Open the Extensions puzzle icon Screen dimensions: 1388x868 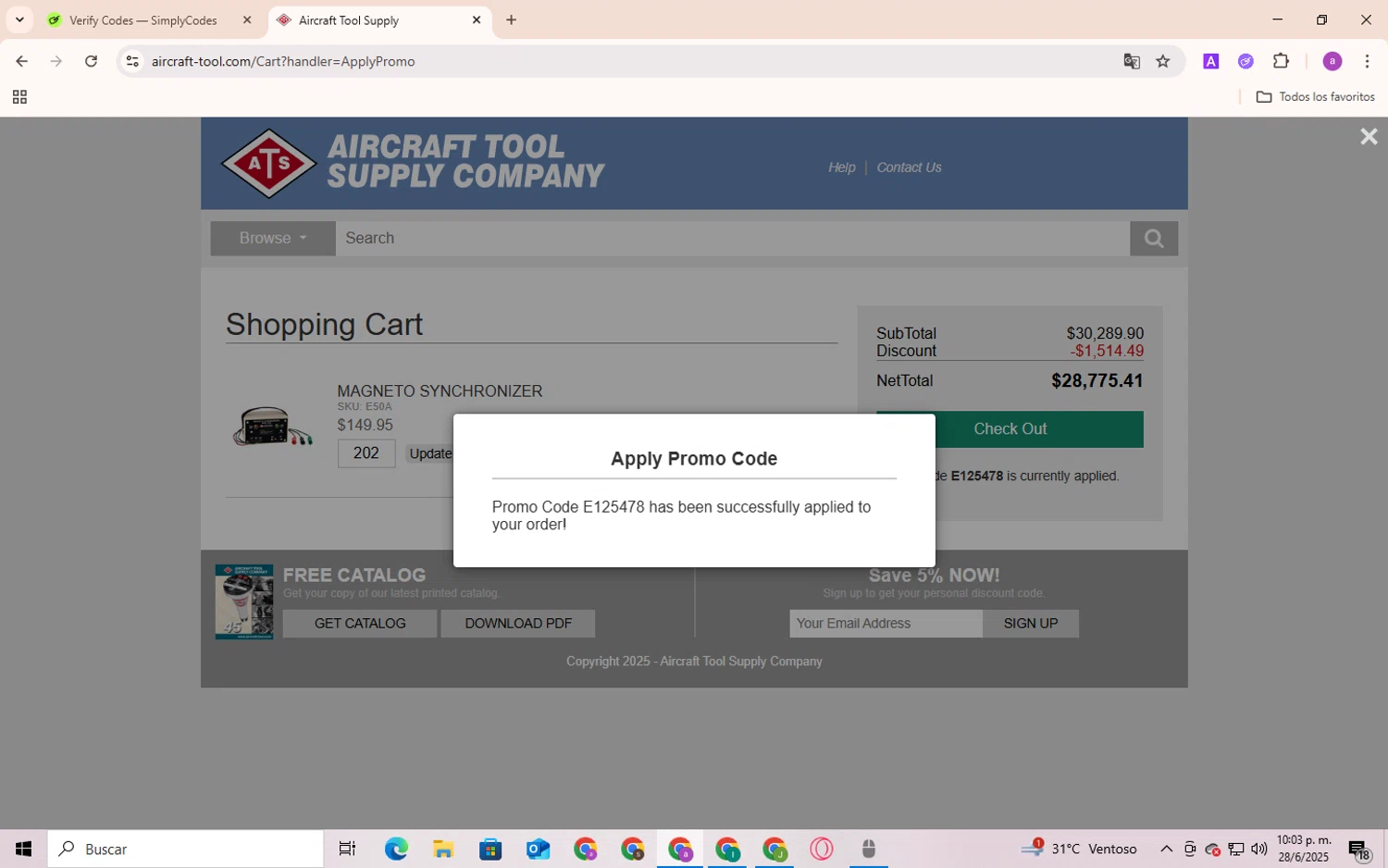click(1281, 61)
